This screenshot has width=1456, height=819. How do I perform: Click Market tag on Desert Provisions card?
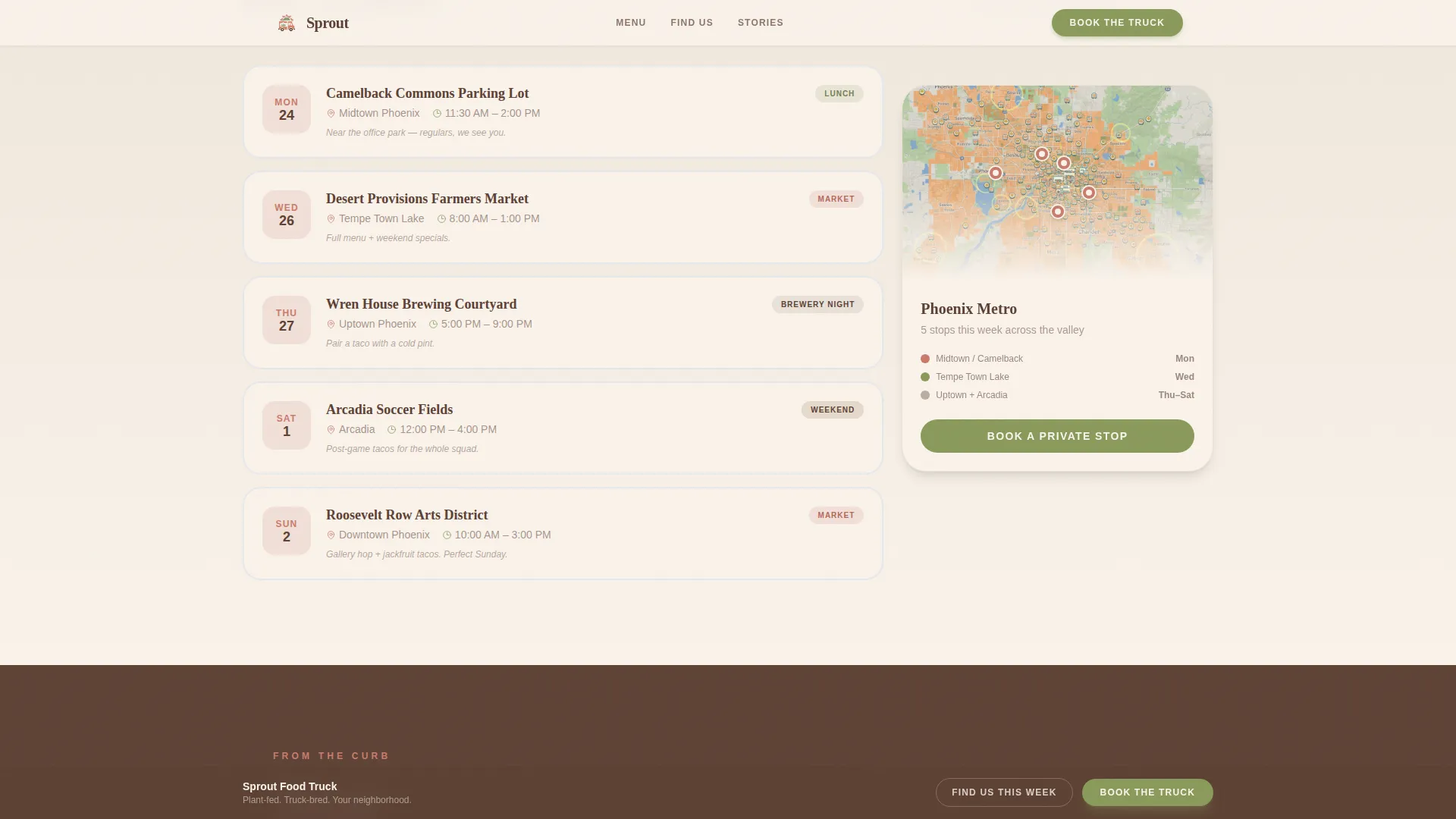(x=836, y=199)
